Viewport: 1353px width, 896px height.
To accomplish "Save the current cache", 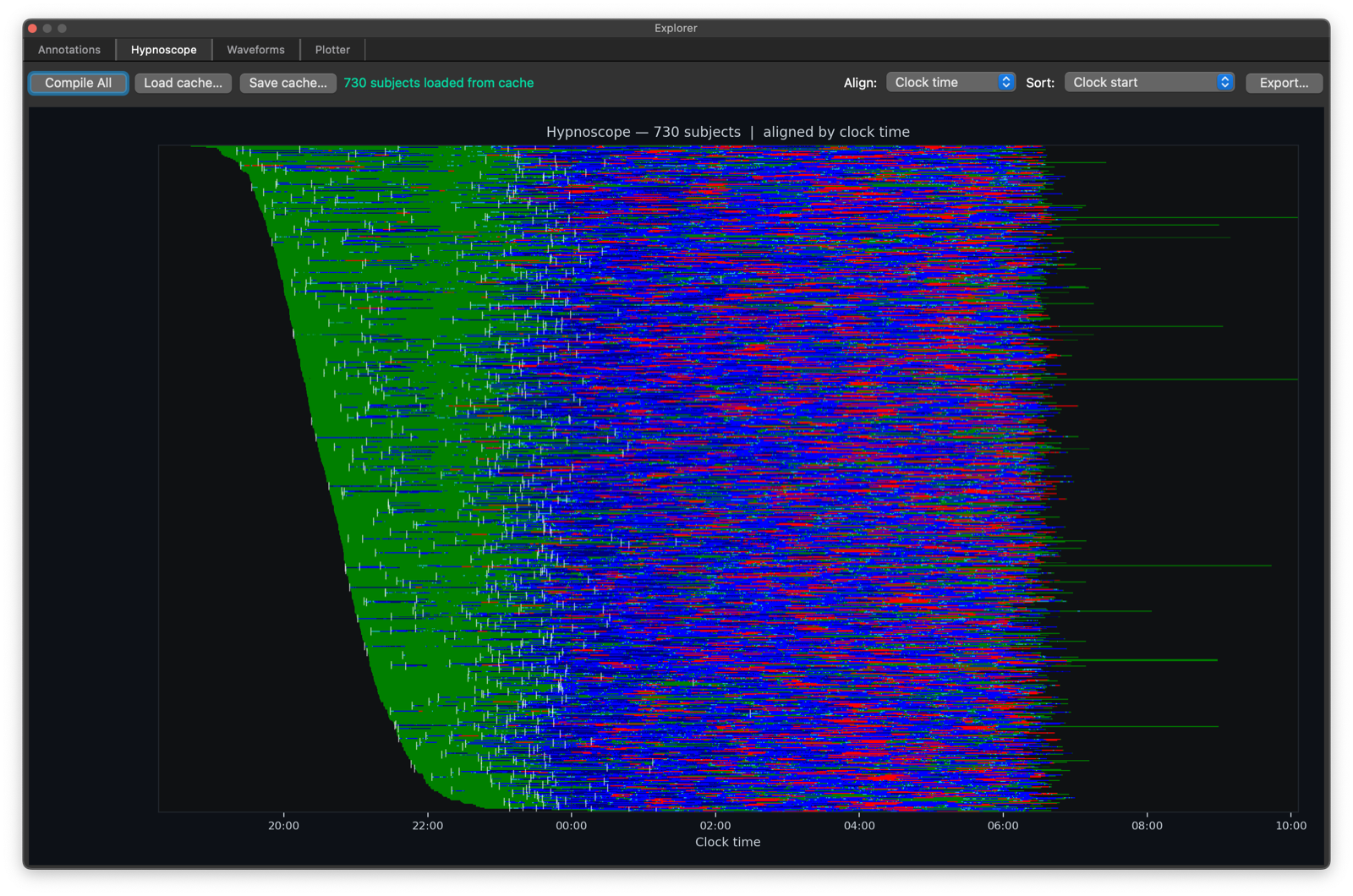I will click(288, 83).
